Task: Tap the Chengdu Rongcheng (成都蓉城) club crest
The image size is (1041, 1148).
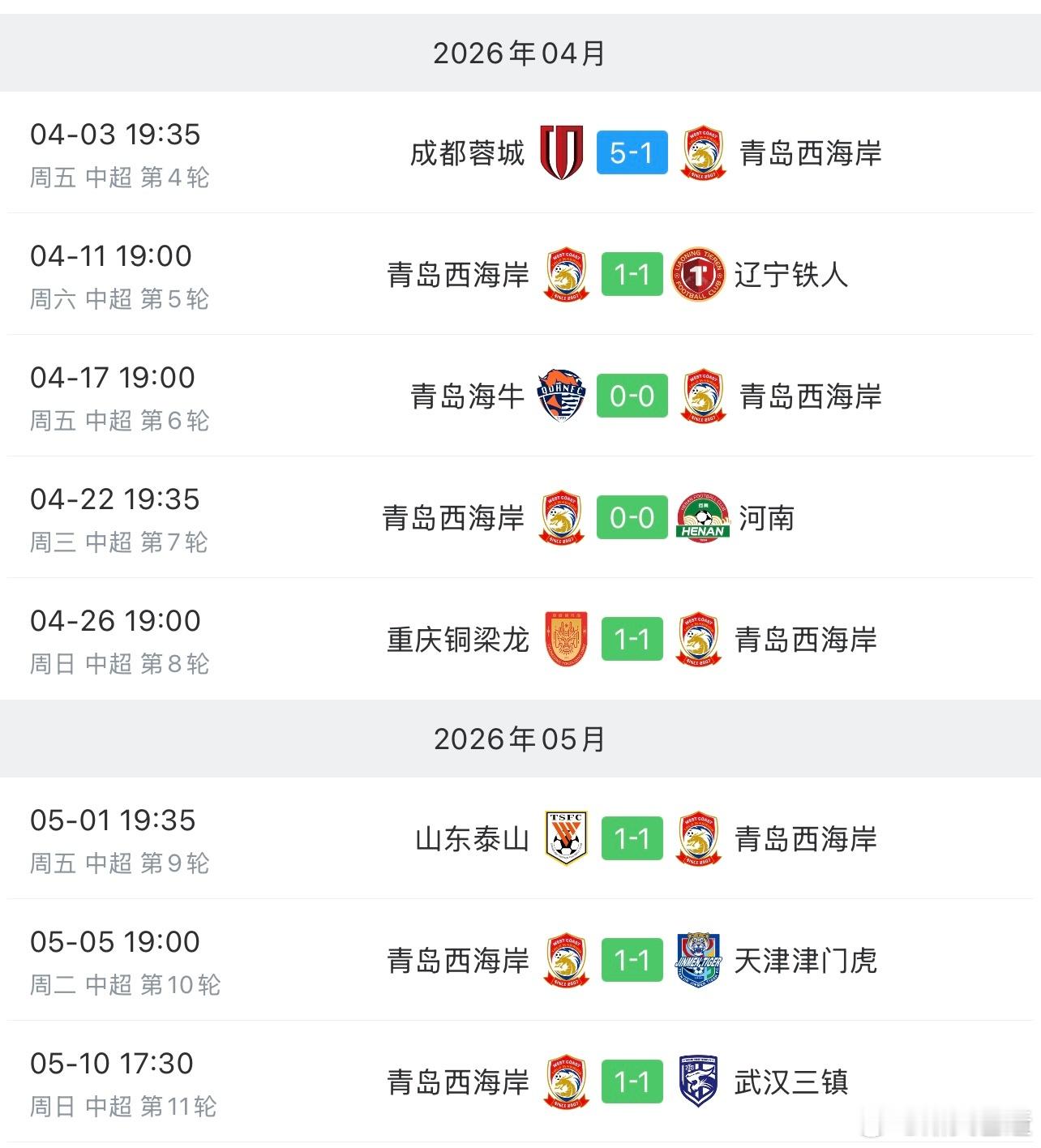Action: coord(562,152)
